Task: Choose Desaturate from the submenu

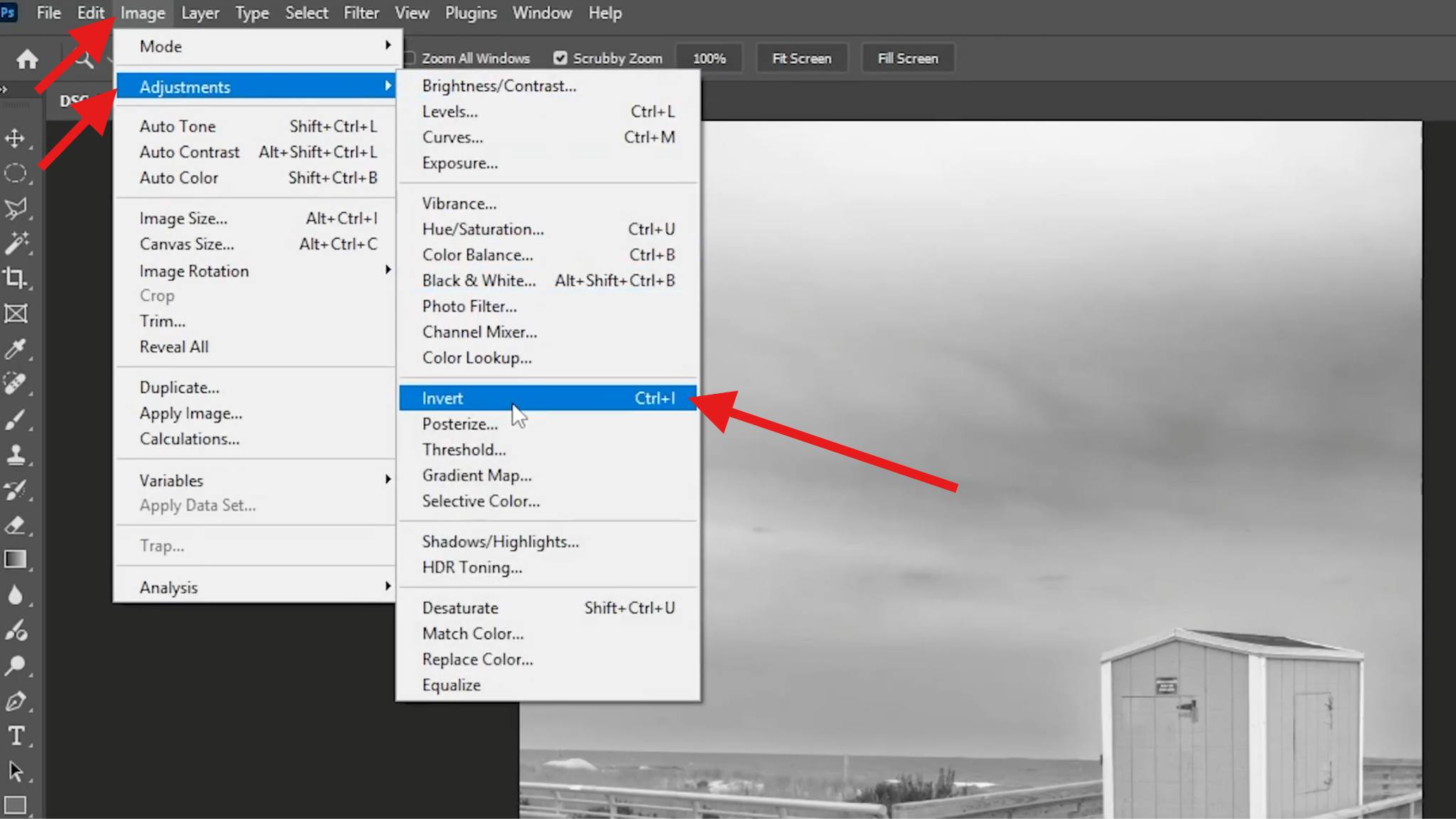Action: (548, 608)
